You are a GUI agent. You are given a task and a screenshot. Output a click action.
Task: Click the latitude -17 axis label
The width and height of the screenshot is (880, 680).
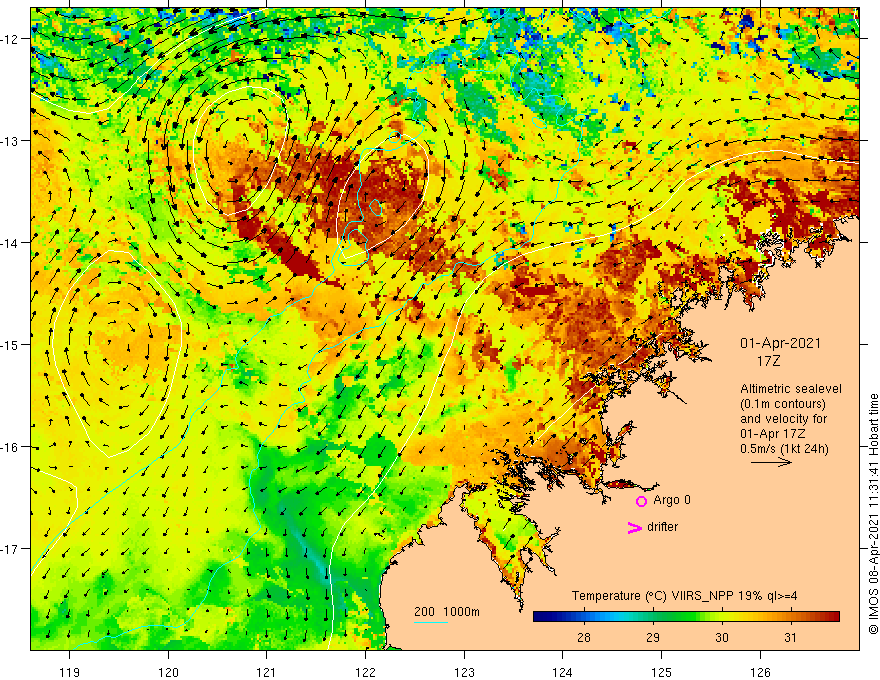click(10, 549)
